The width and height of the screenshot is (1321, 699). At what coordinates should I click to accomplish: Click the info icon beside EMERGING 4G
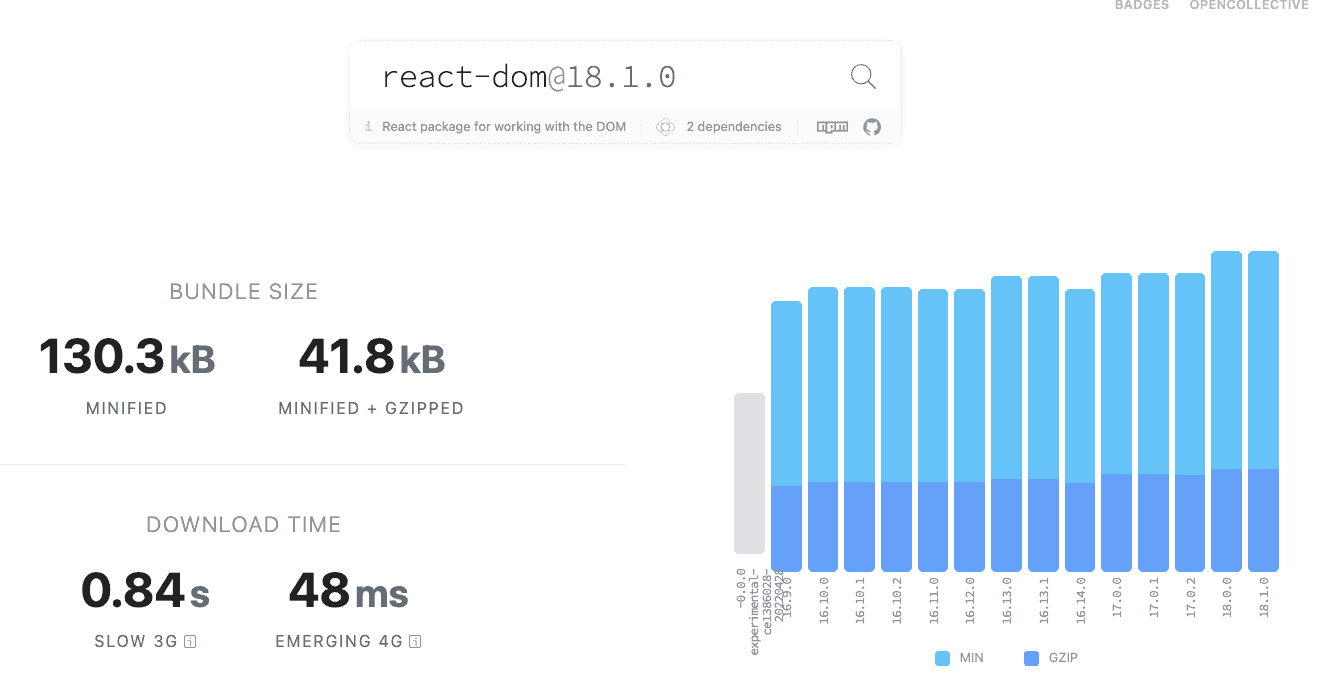coord(416,642)
